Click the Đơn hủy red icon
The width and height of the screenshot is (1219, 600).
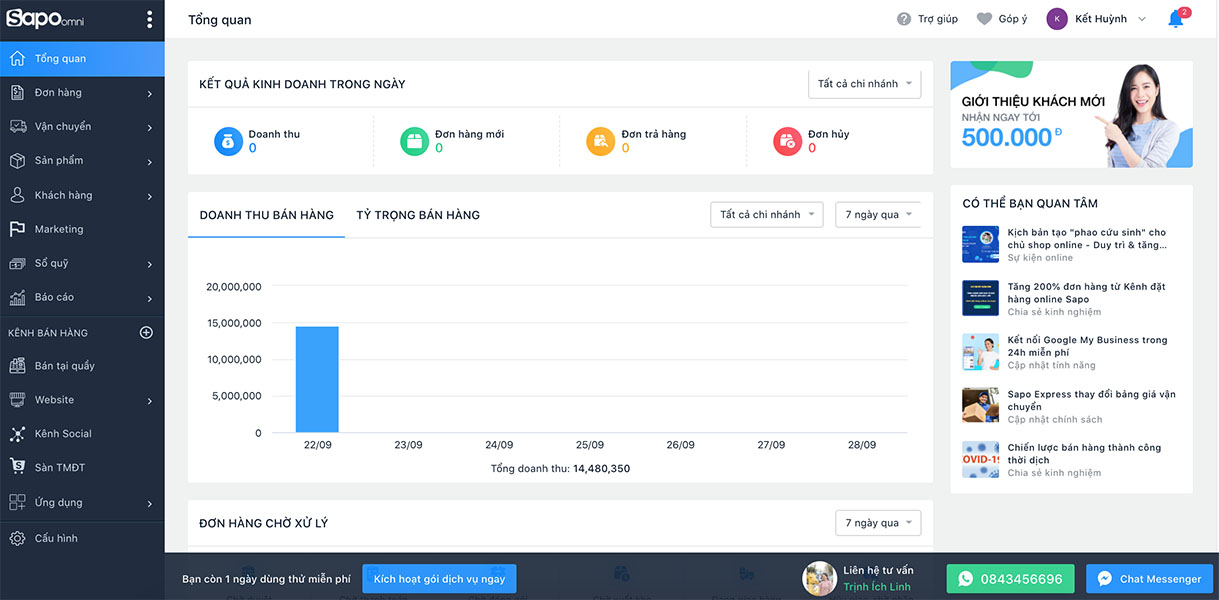click(787, 141)
